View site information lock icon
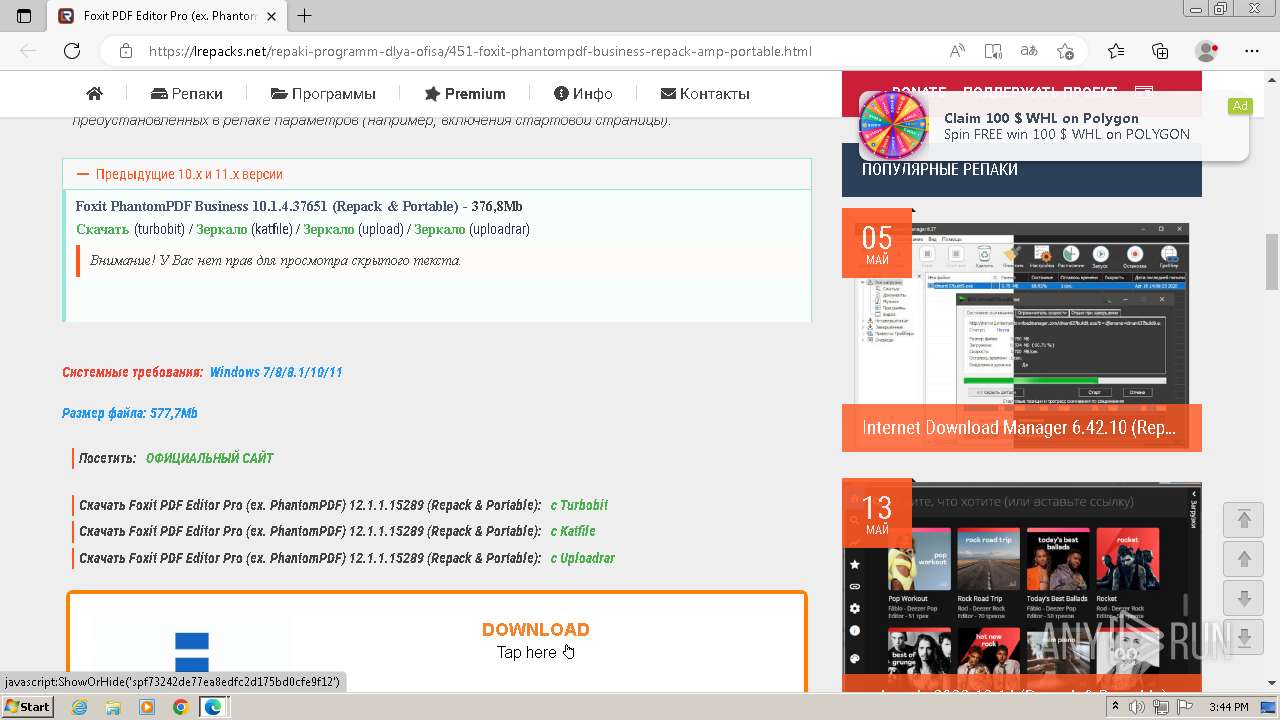The width and height of the screenshot is (1280, 720). coord(125,51)
